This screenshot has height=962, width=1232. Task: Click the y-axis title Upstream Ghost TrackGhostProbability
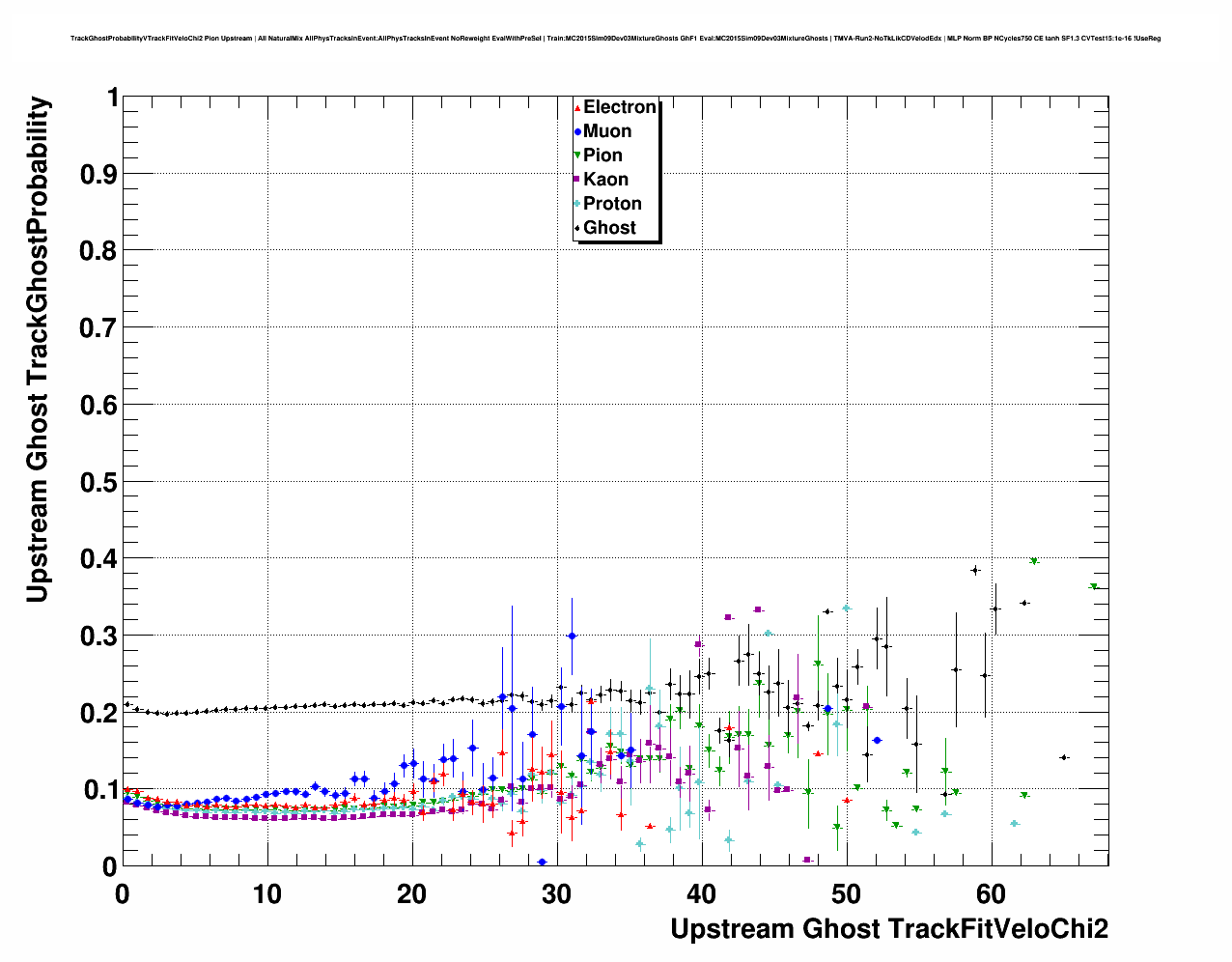click(37, 350)
